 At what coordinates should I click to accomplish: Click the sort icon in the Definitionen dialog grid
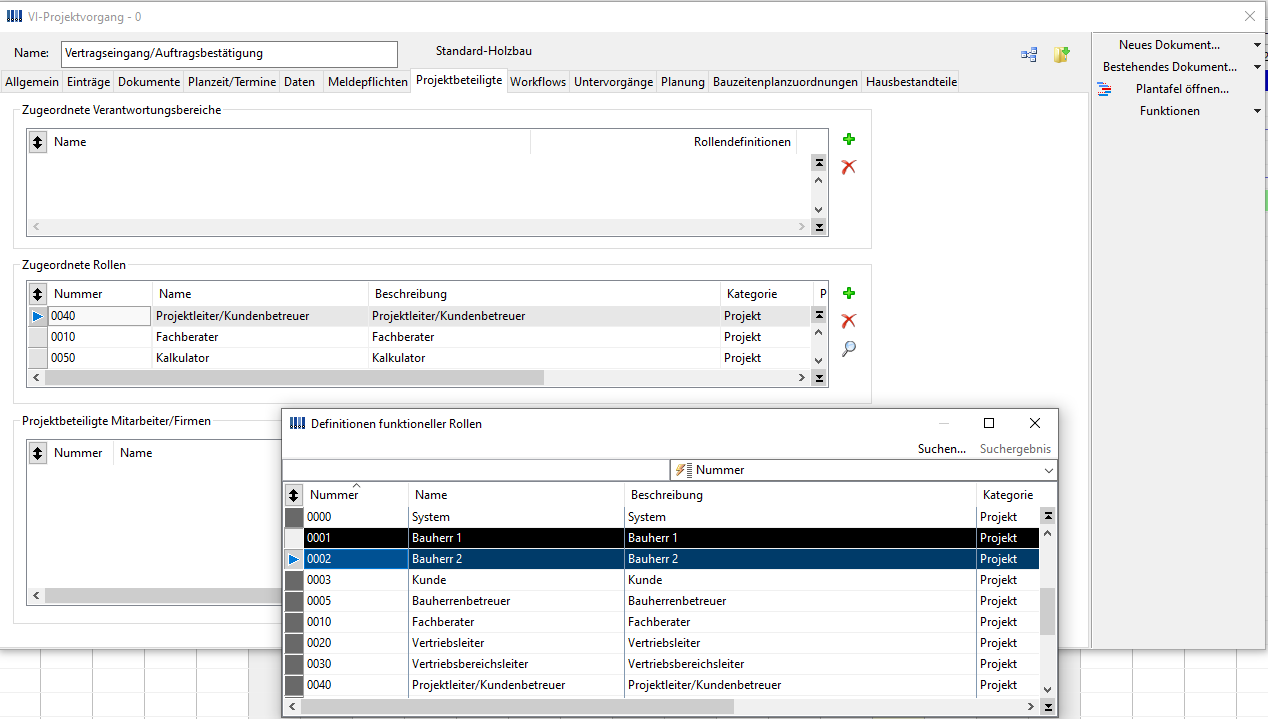point(293,495)
